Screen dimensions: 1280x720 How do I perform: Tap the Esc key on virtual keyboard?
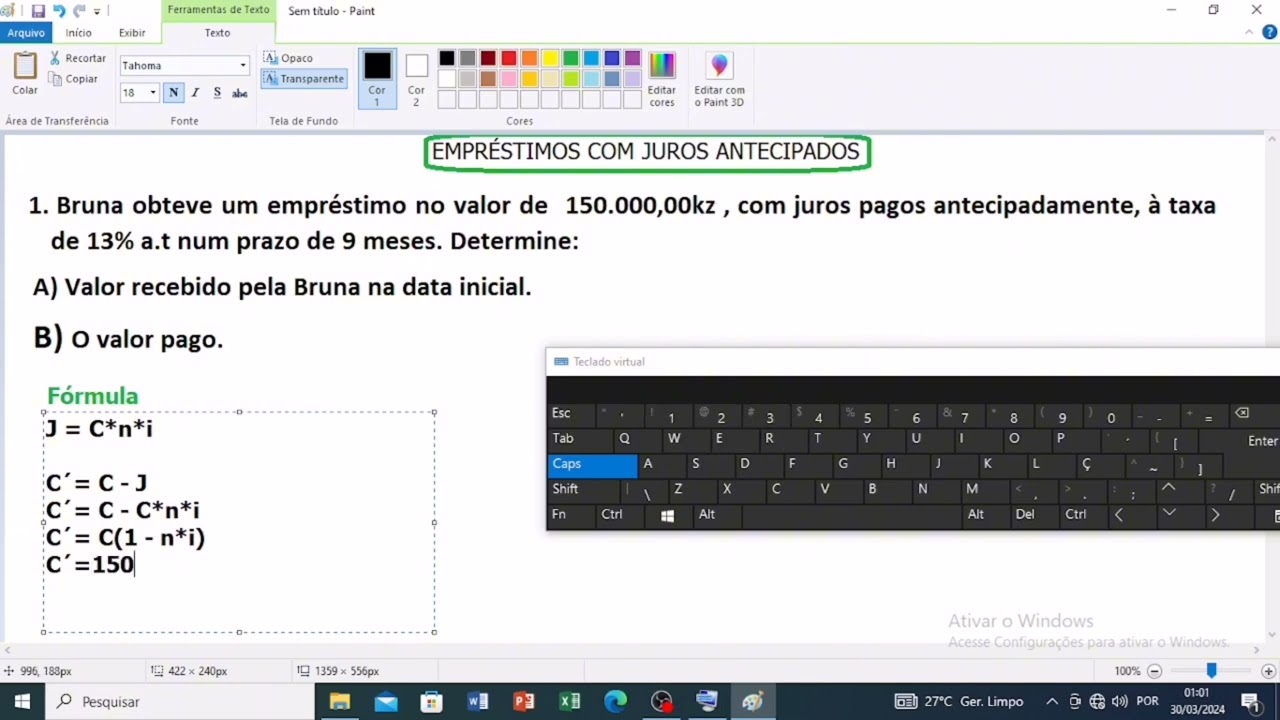pyautogui.click(x=572, y=413)
